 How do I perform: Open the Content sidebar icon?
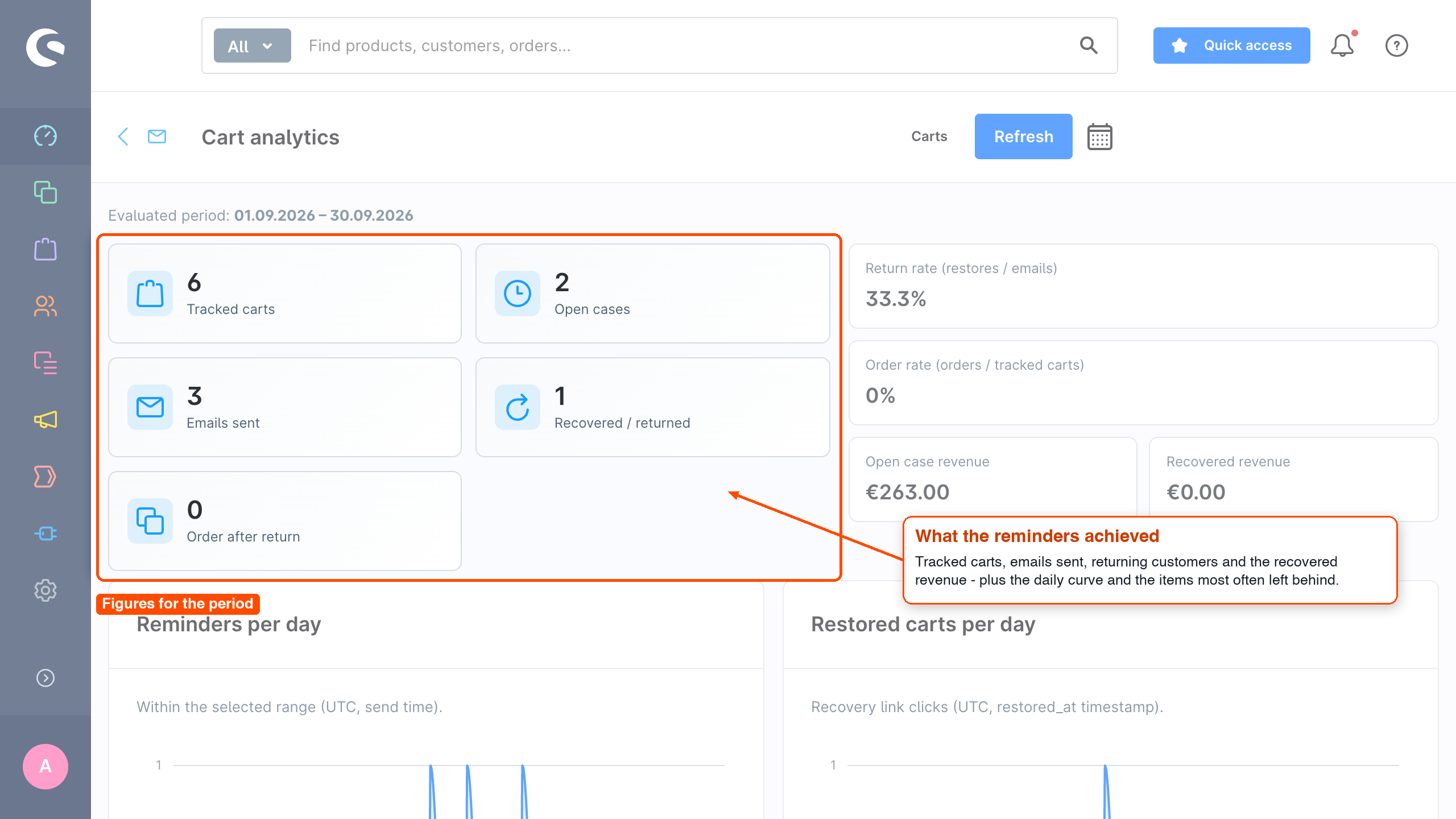(45, 363)
